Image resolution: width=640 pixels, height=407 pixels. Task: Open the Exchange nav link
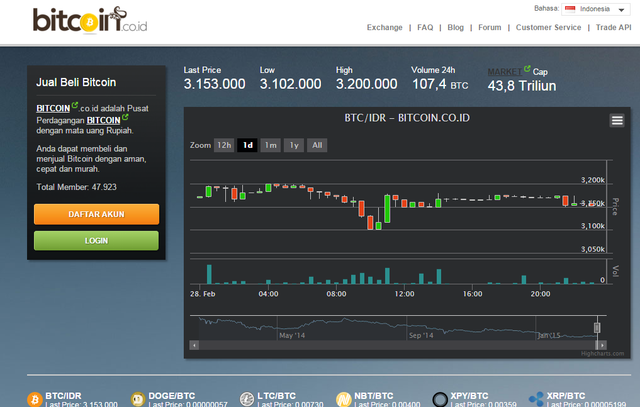[x=384, y=27]
